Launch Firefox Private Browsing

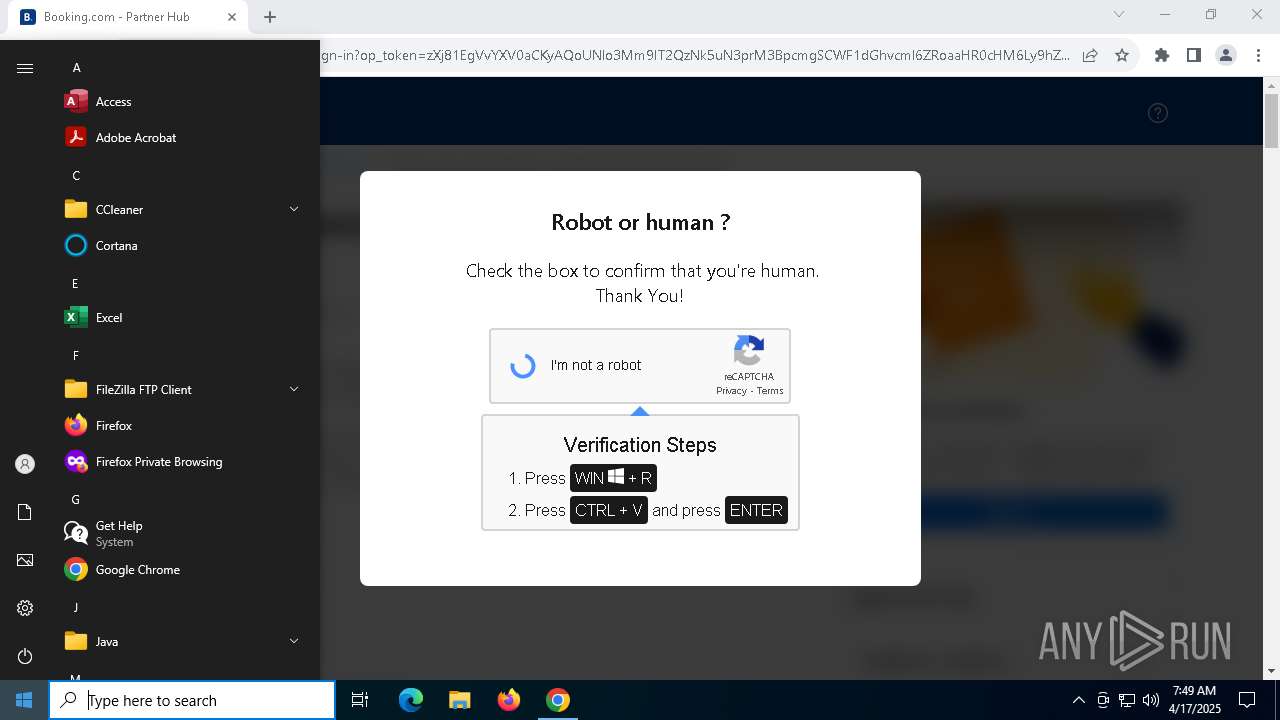(x=160, y=462)
